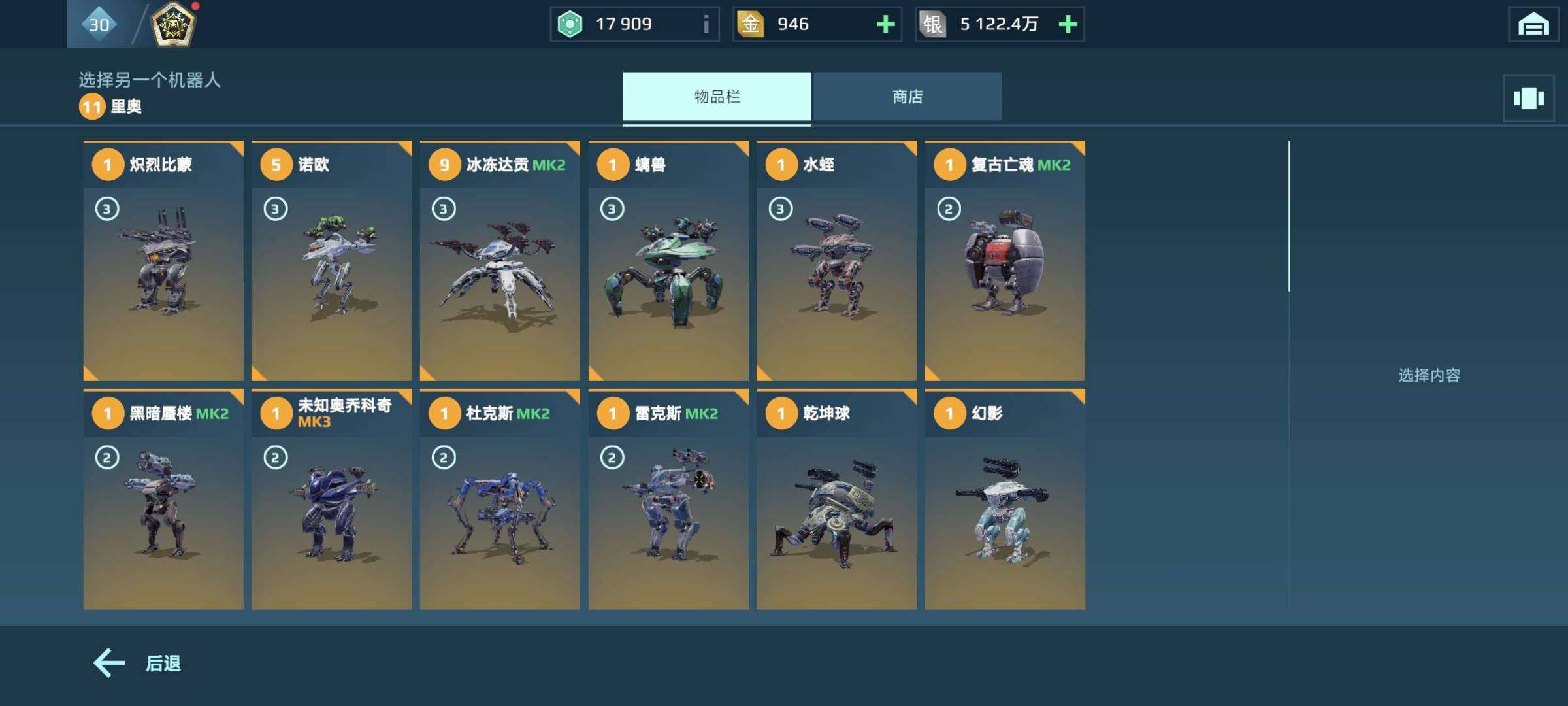Choose the 诺欧 robot card
This screenshot has width=1568, height=706.
tap(332, 261)
